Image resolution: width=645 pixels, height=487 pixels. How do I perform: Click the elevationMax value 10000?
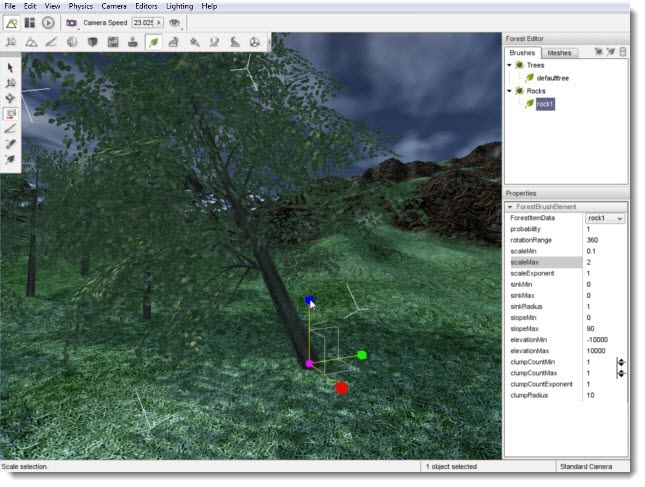pyautogui.click(x=596, y=351)
